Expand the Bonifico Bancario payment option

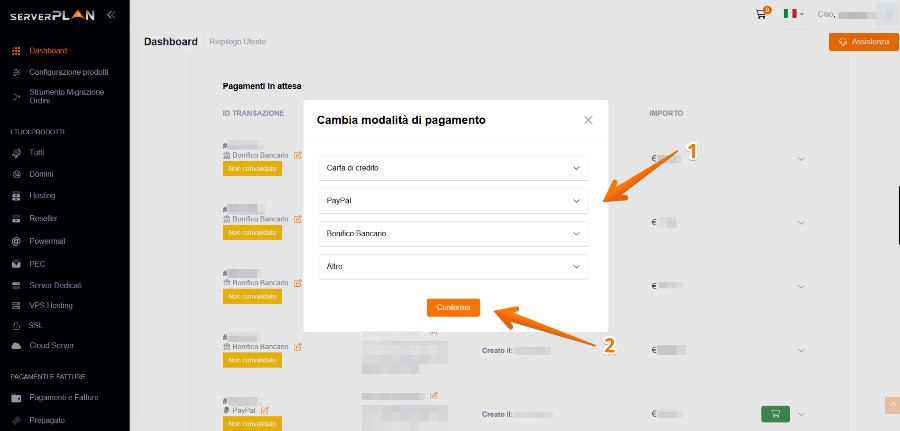453,234
